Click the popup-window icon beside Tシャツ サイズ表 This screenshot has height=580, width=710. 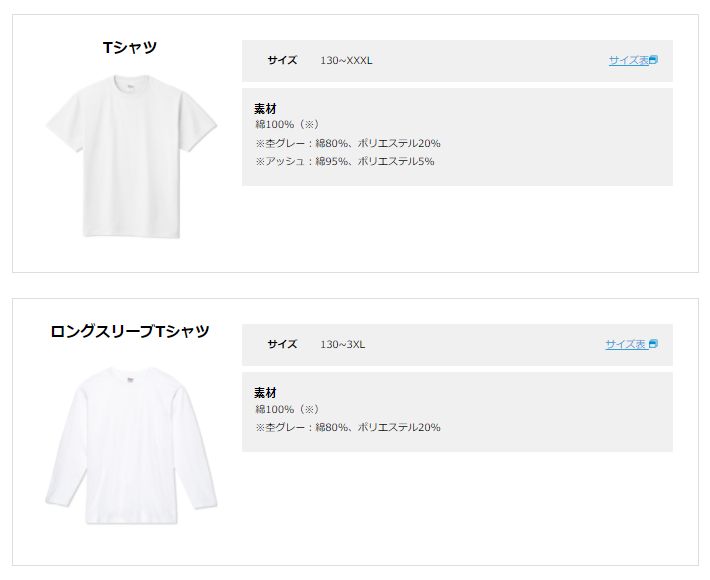click(653, 60)
